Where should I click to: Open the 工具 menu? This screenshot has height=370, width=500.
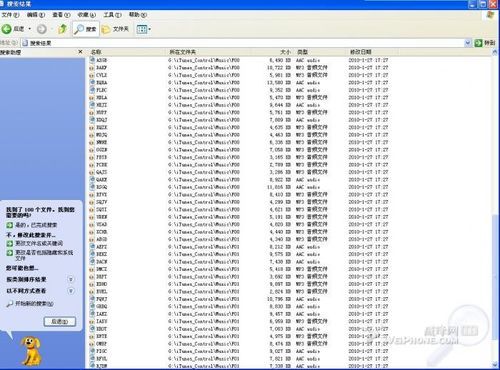pyautogui.click(x=112, y=15)
